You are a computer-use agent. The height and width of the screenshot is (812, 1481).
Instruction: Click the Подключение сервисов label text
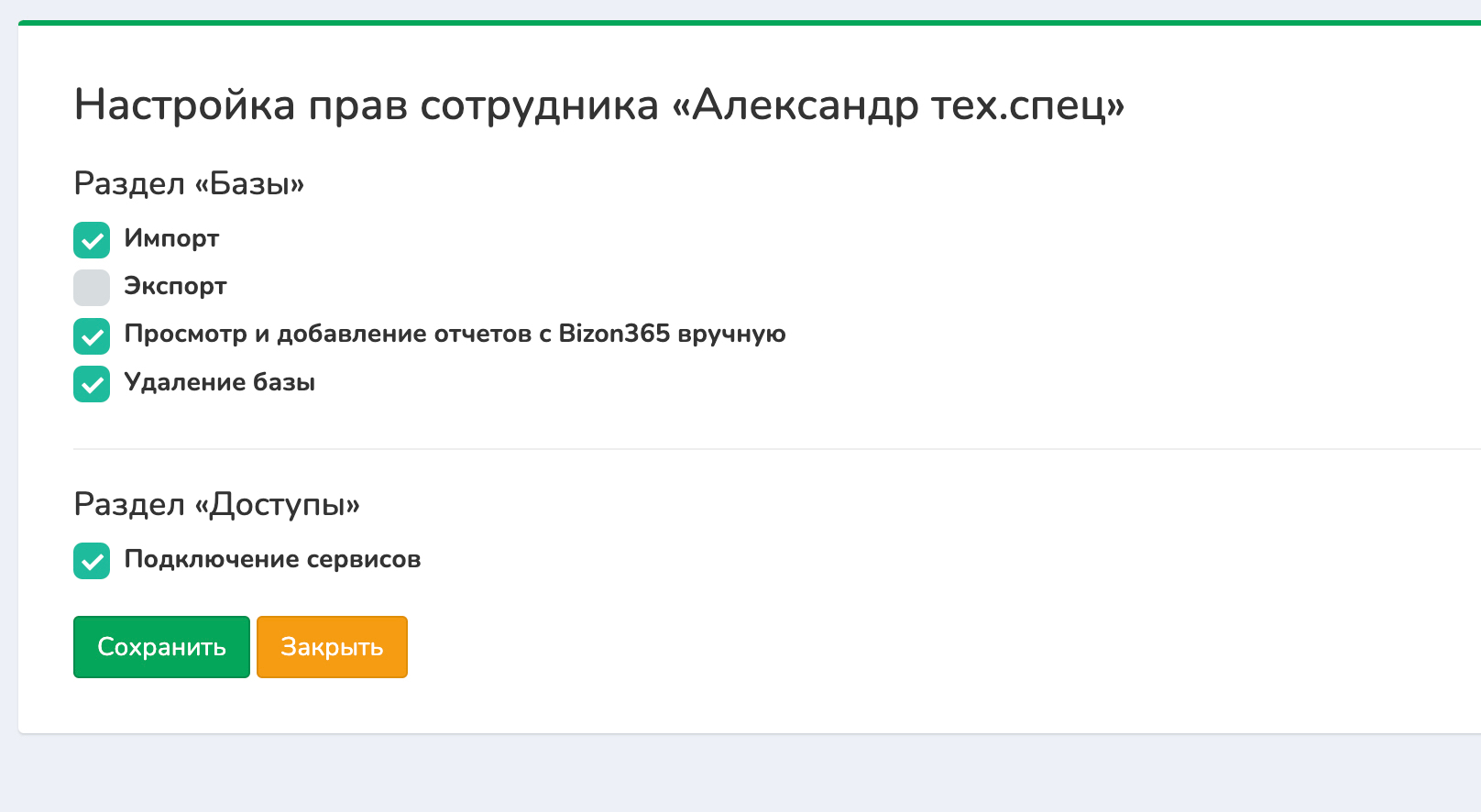pos(272,559)
